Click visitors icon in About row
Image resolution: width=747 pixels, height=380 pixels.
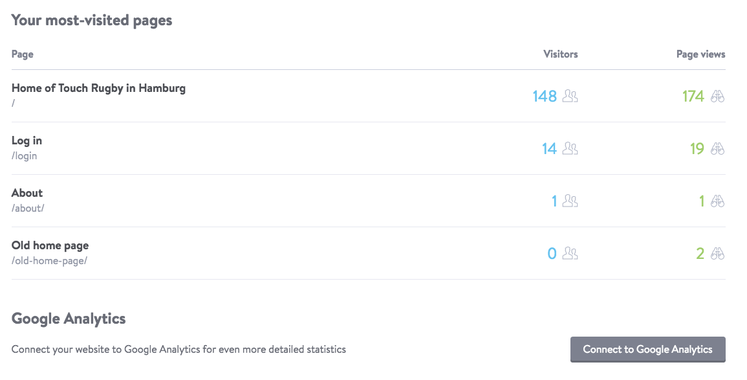tap(570, 201)
